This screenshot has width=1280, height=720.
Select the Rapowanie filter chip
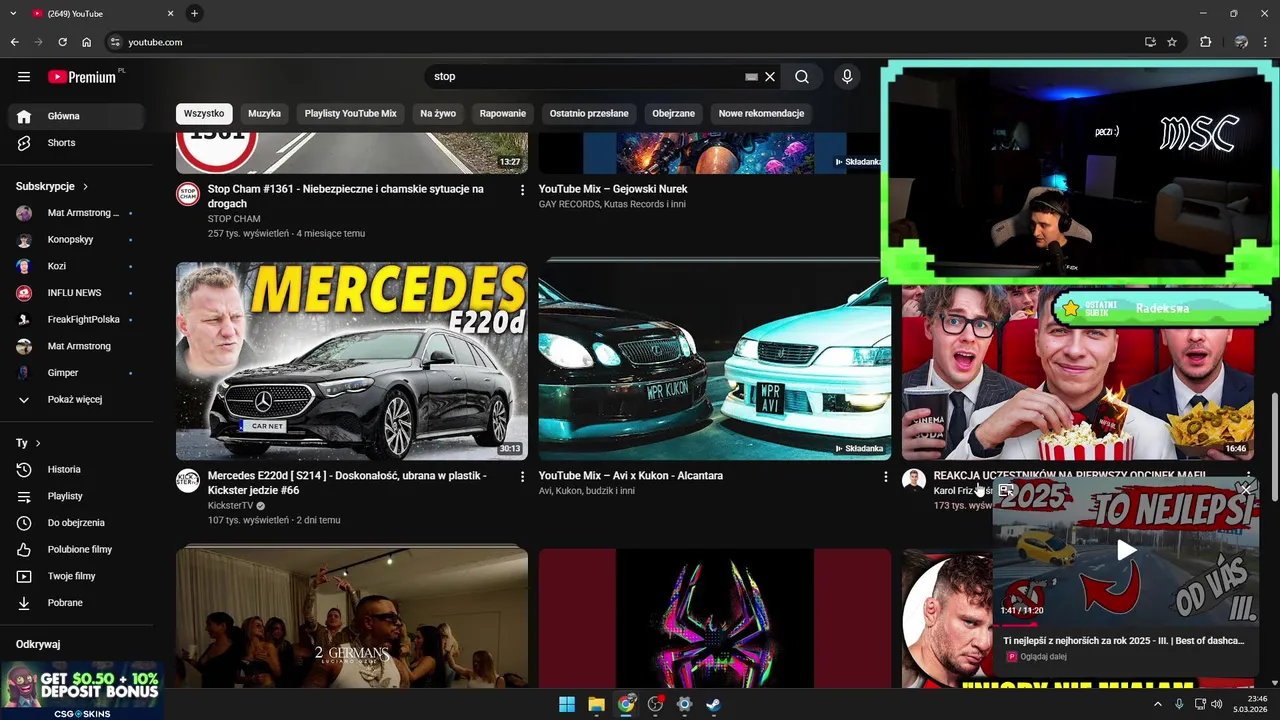point(502,114)
